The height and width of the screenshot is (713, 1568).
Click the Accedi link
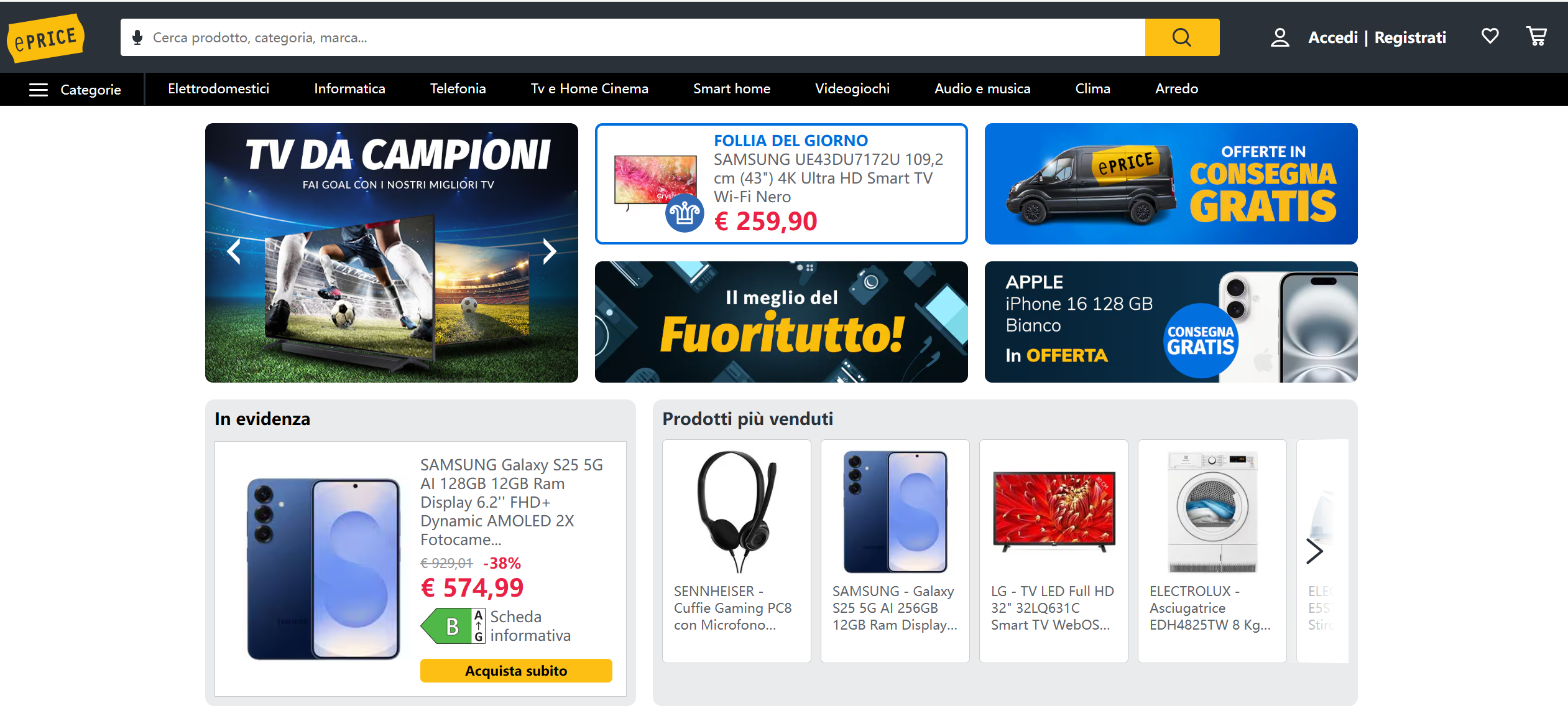1333,37
